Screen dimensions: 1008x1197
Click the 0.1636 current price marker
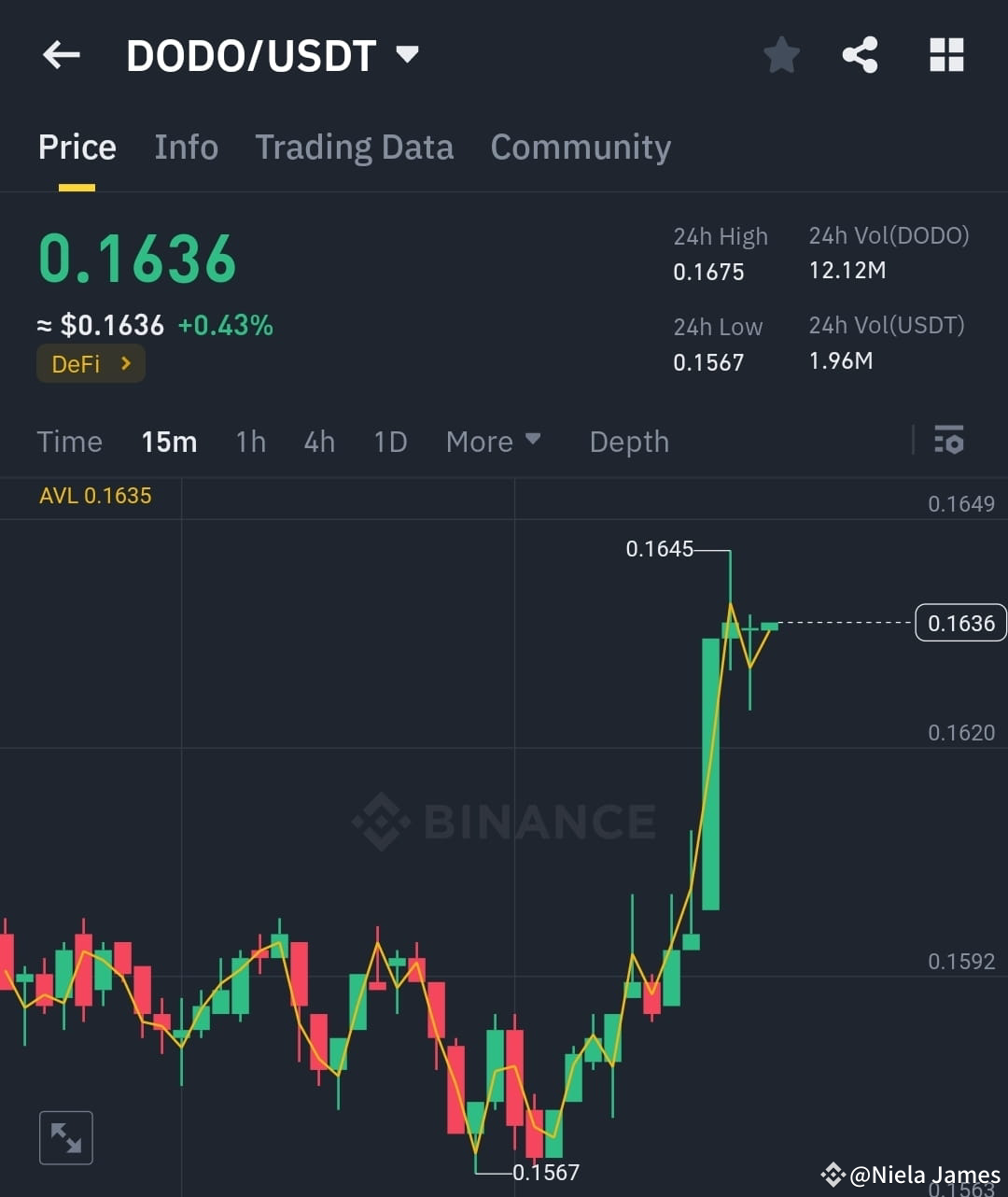[x=960, y=622]
